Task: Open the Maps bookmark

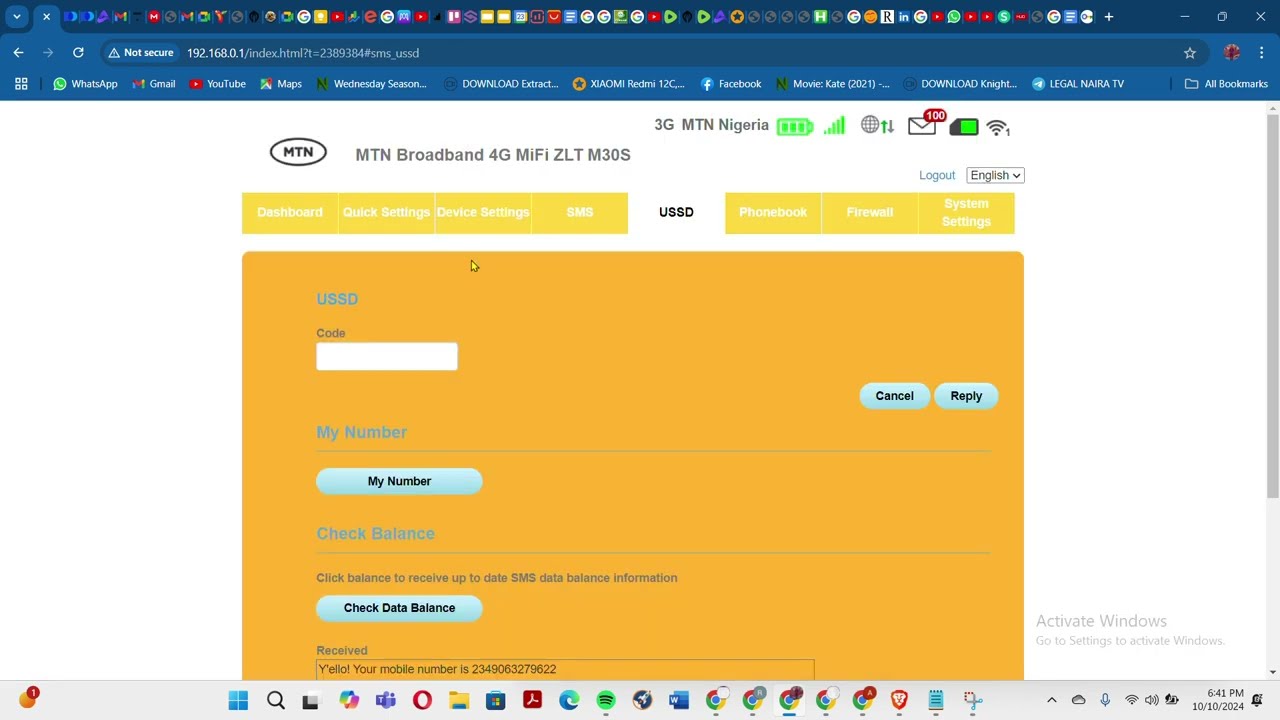Action: (280, 84)
